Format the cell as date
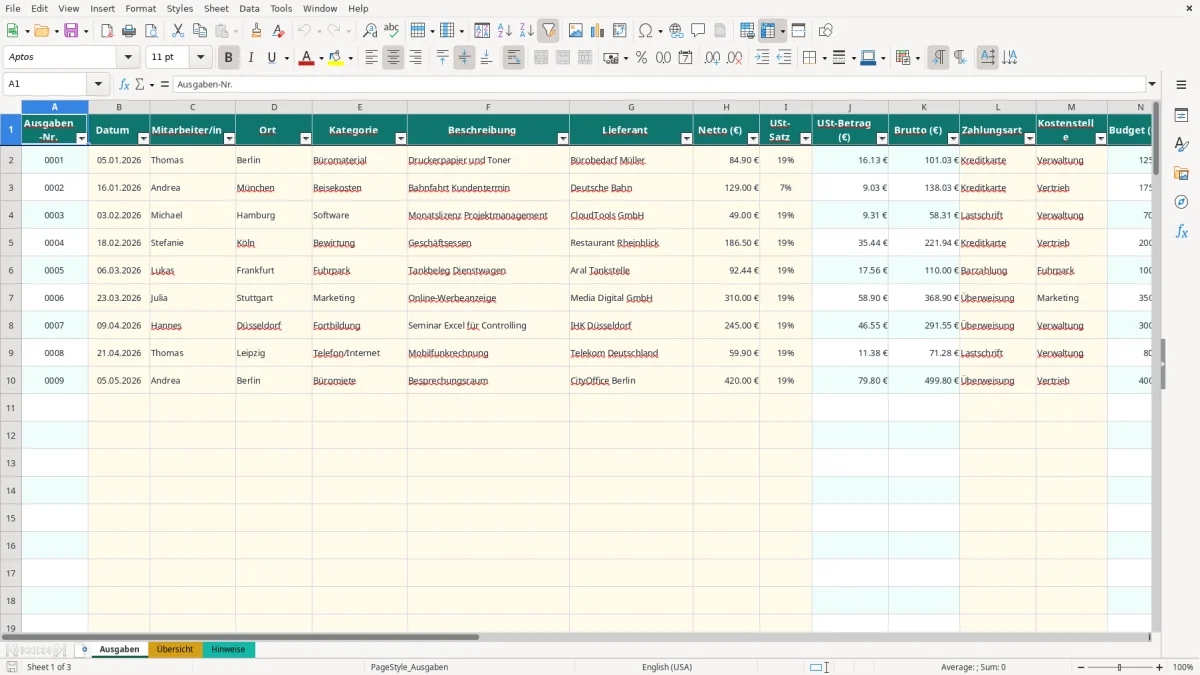 tap(686, 58)
